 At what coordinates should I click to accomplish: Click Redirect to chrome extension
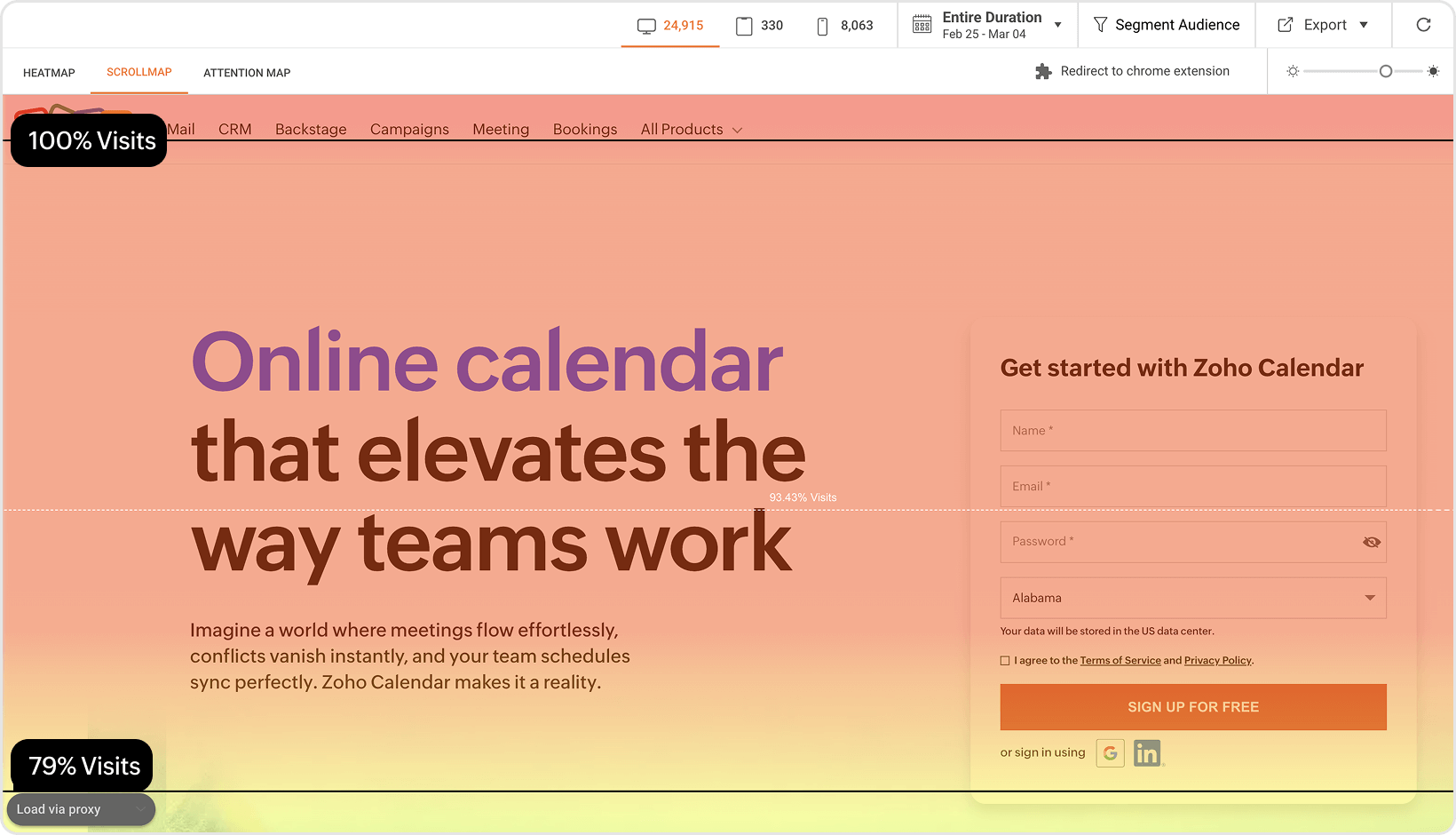click(x=1145, y=71)
